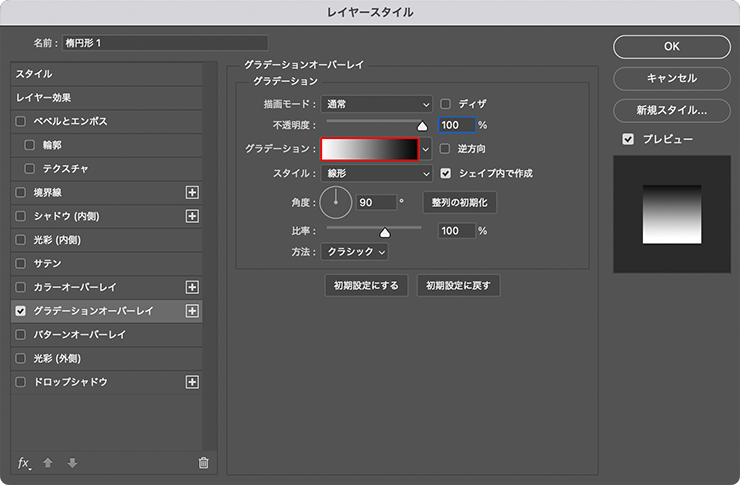Click the 不透明度 percentage input field
The image size is (740, 485).
point(455,126)
